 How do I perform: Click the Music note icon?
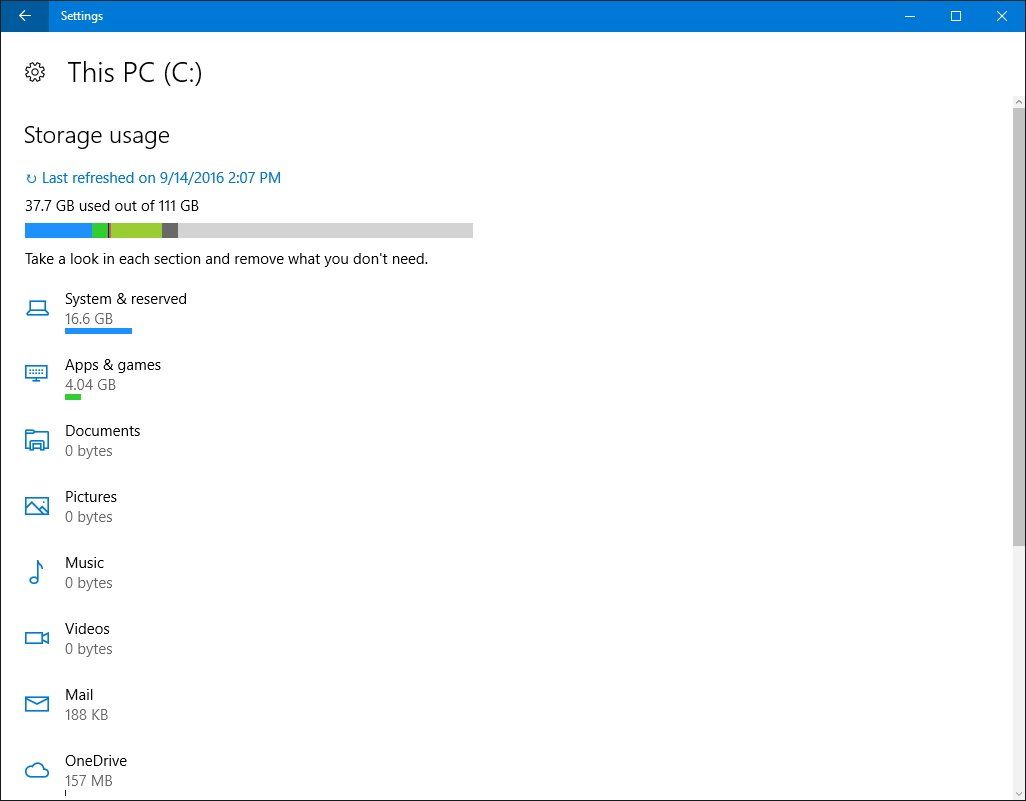coord(36,571)
